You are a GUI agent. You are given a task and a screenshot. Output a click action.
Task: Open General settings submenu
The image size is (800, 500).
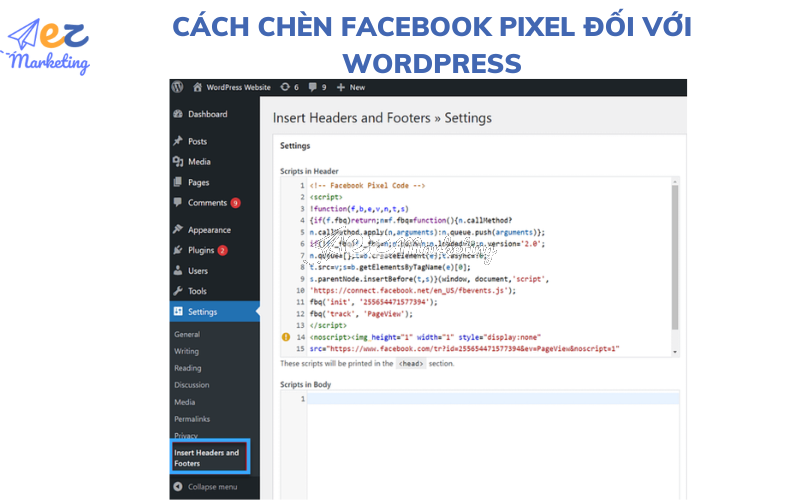(x=187, y=334)
